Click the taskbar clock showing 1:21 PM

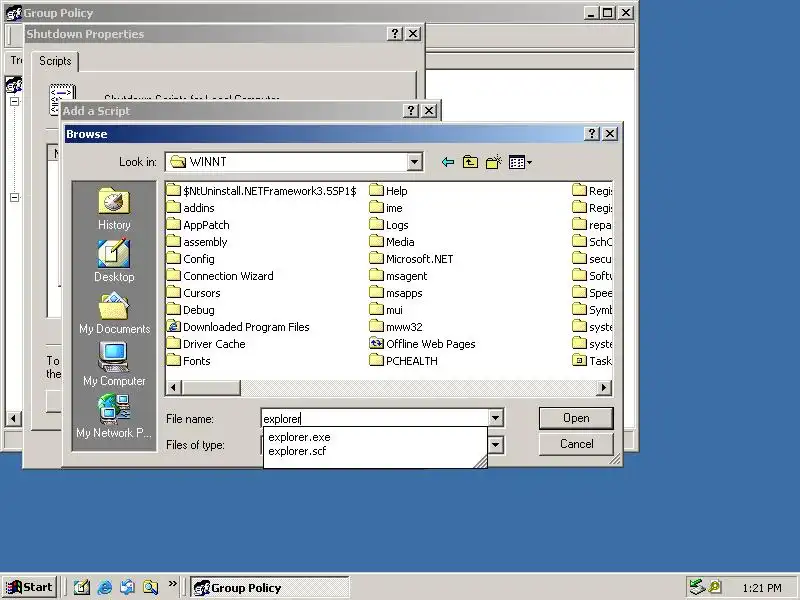762,588
